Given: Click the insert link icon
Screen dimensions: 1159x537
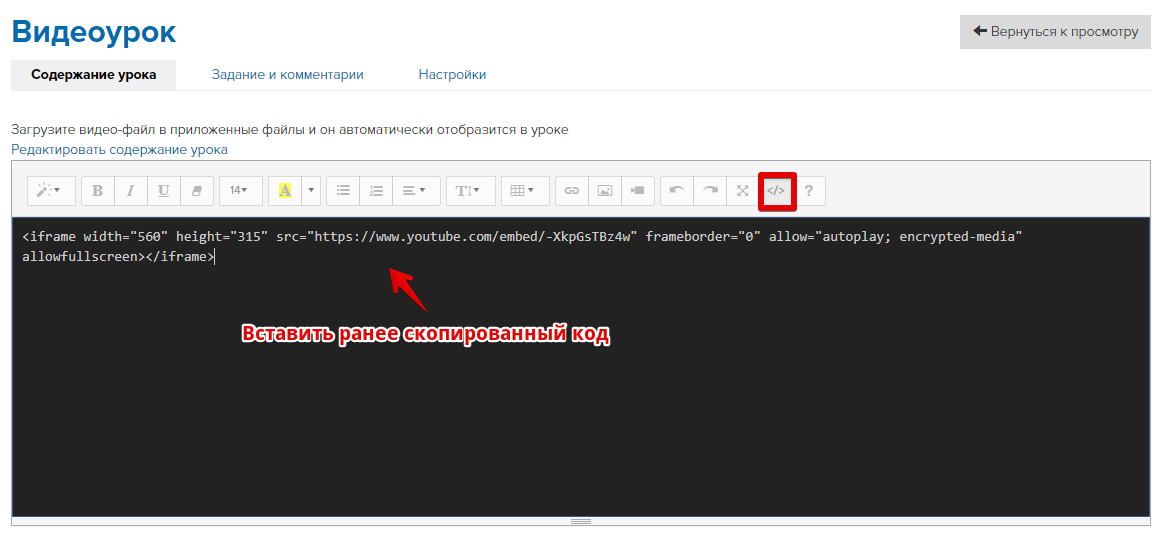Looking at the screenshot, I should [571, 191].
